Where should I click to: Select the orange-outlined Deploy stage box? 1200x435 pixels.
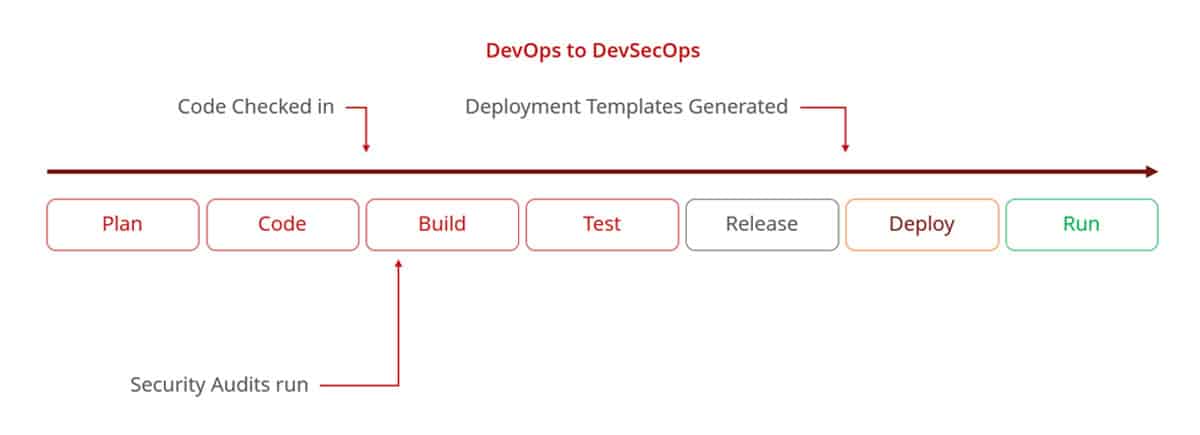pos(922,224)
